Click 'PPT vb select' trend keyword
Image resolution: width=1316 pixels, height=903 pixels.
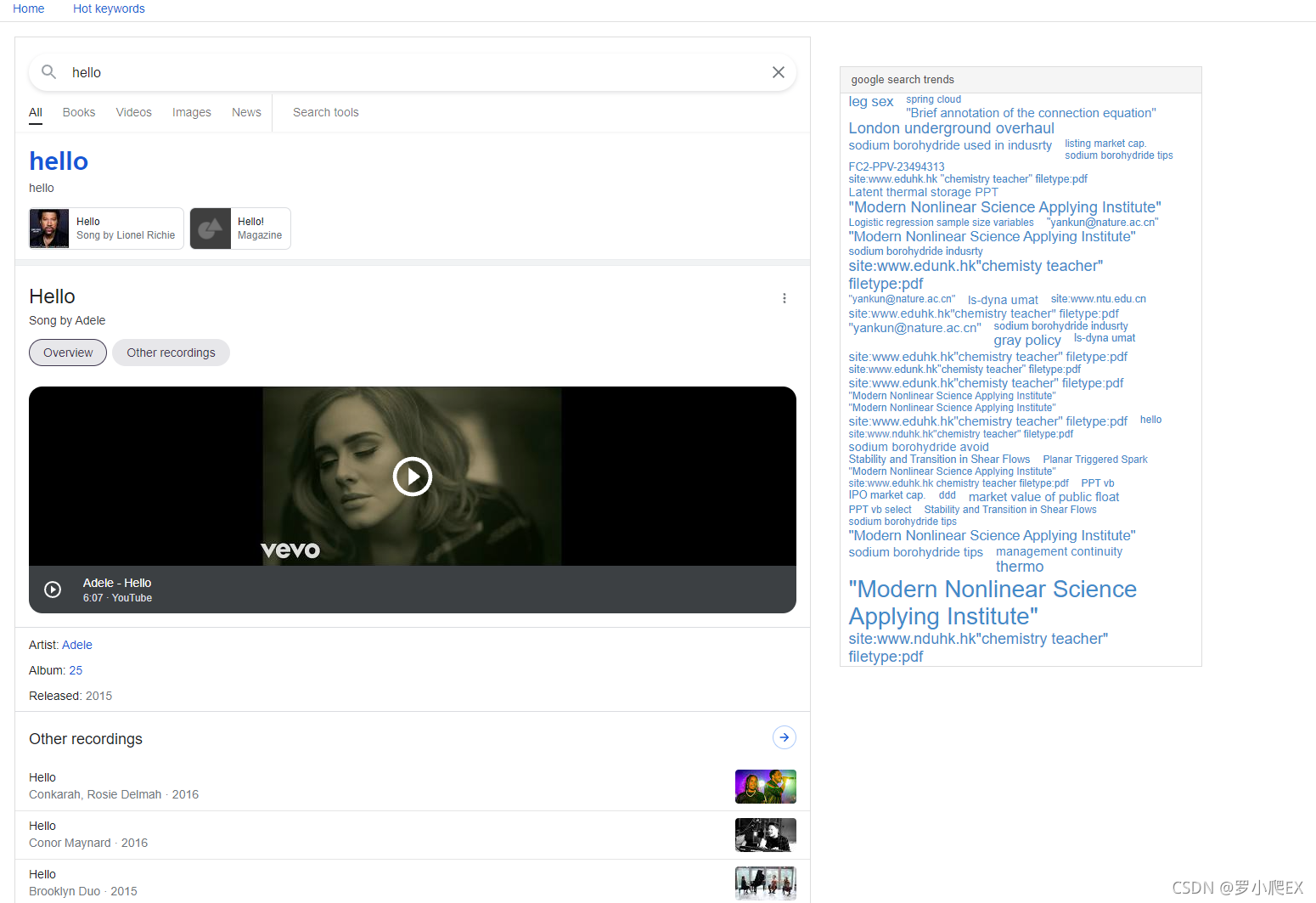pos(880,510)
